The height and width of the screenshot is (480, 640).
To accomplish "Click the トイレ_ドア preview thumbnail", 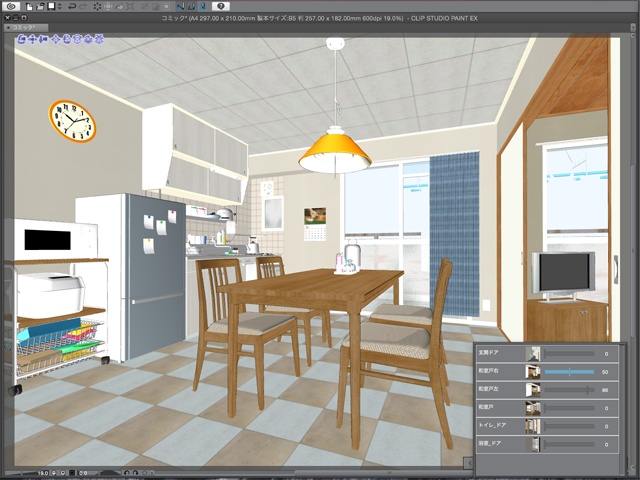I will coord(533,426).
